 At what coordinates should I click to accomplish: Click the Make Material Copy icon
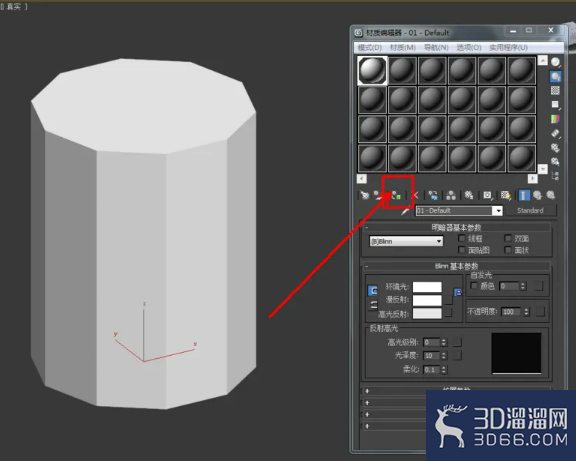(433, 195)
